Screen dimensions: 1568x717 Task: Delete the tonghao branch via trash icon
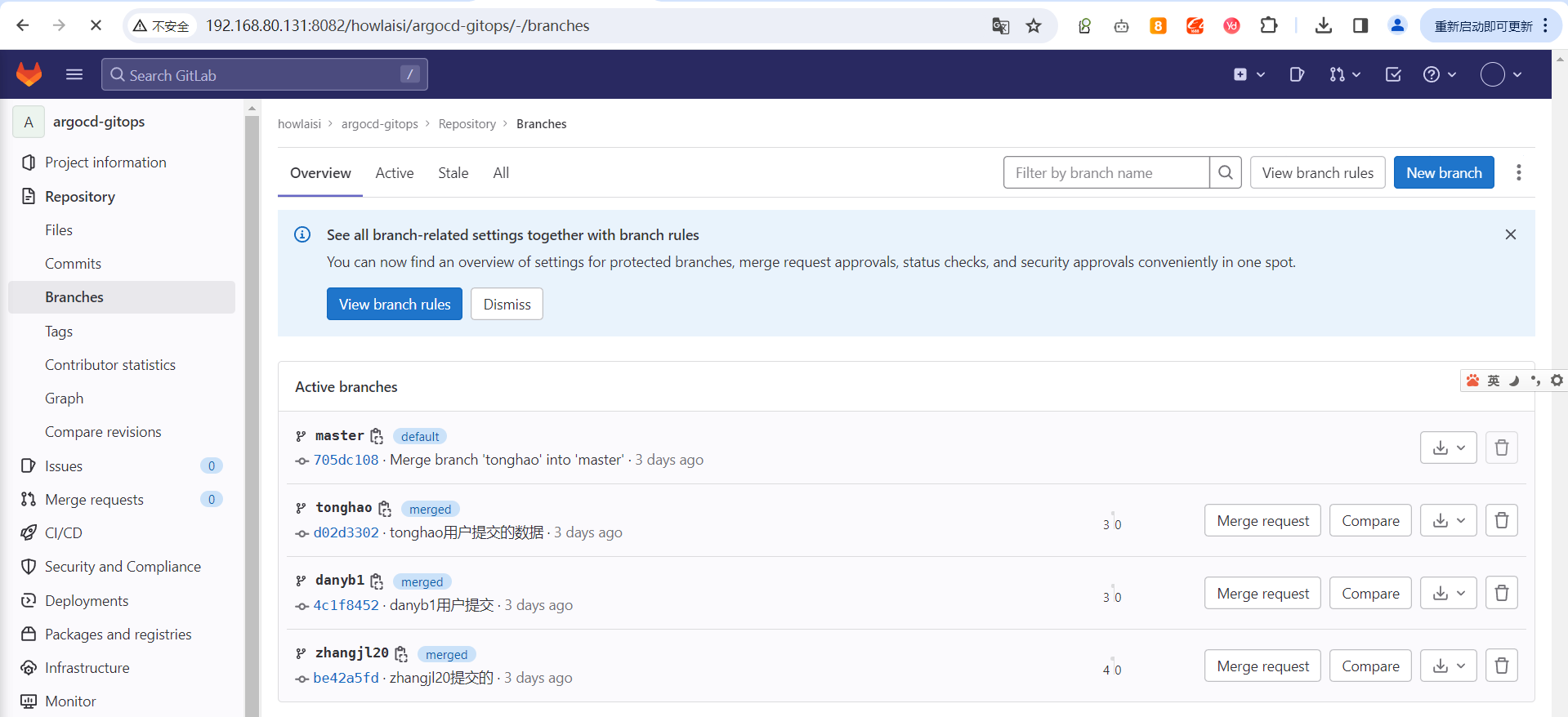coord(1501,520)
